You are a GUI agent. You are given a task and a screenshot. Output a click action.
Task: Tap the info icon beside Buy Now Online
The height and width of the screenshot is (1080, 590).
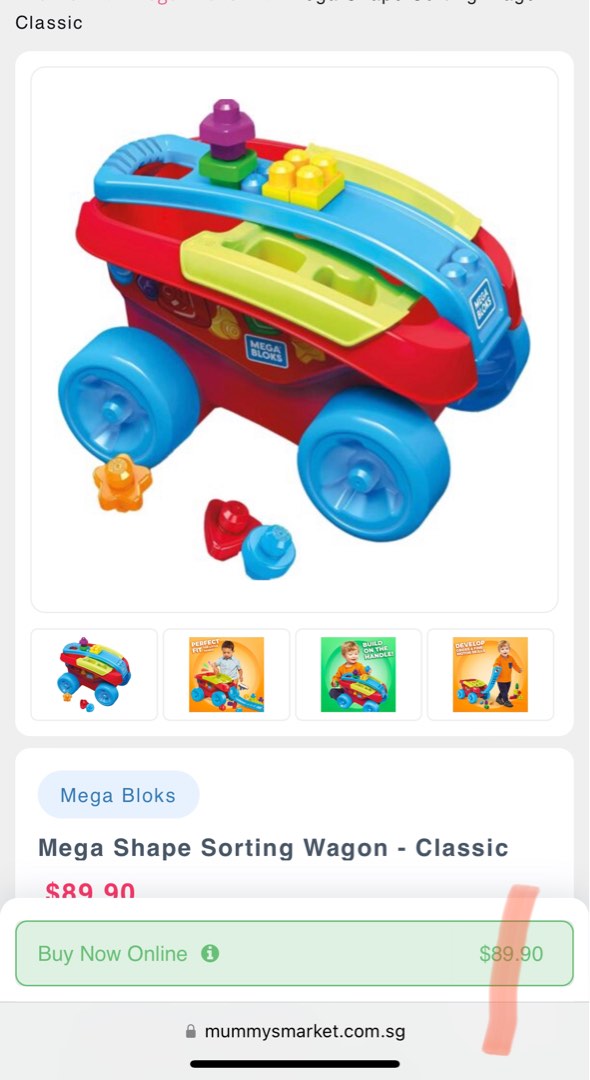pos(210,953)
